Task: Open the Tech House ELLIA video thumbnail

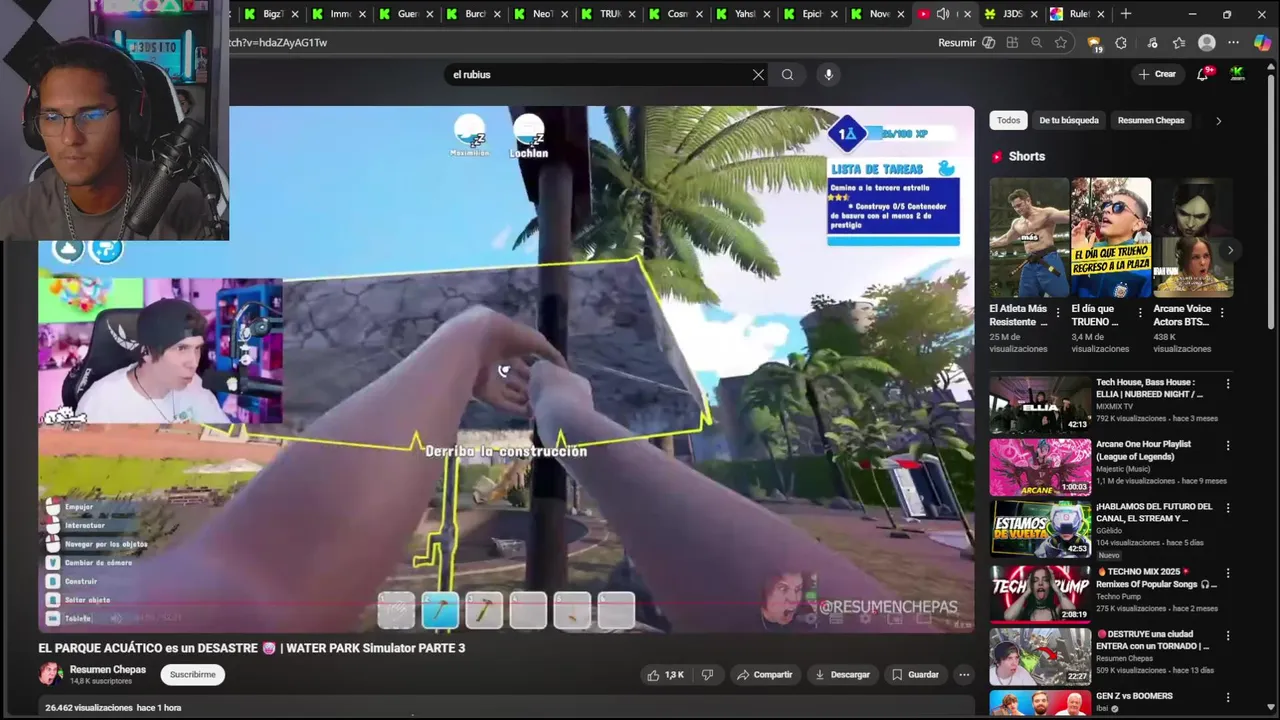Action: tap(1040, 405)
